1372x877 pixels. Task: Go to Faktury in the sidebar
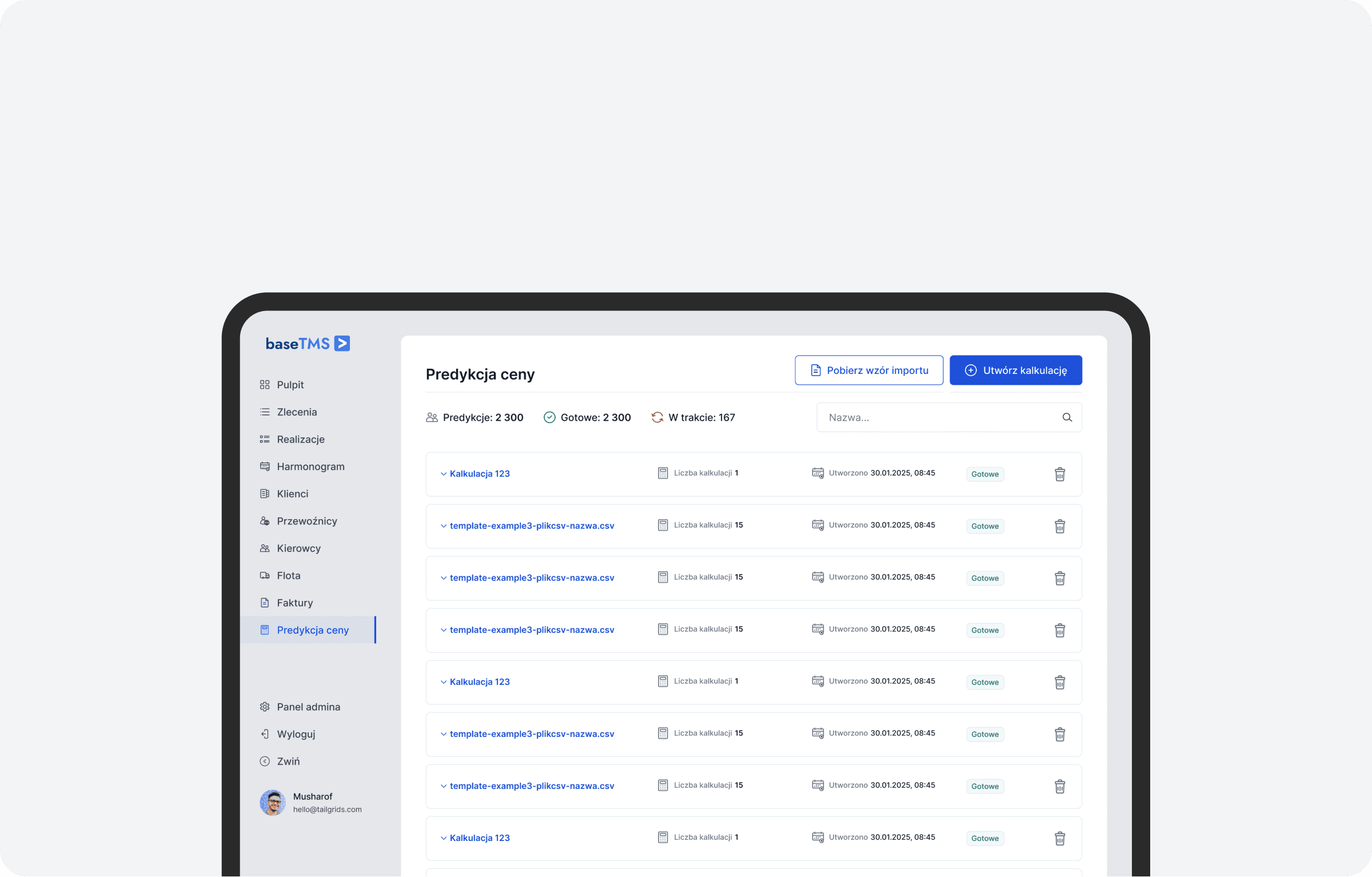coord(294,603)
